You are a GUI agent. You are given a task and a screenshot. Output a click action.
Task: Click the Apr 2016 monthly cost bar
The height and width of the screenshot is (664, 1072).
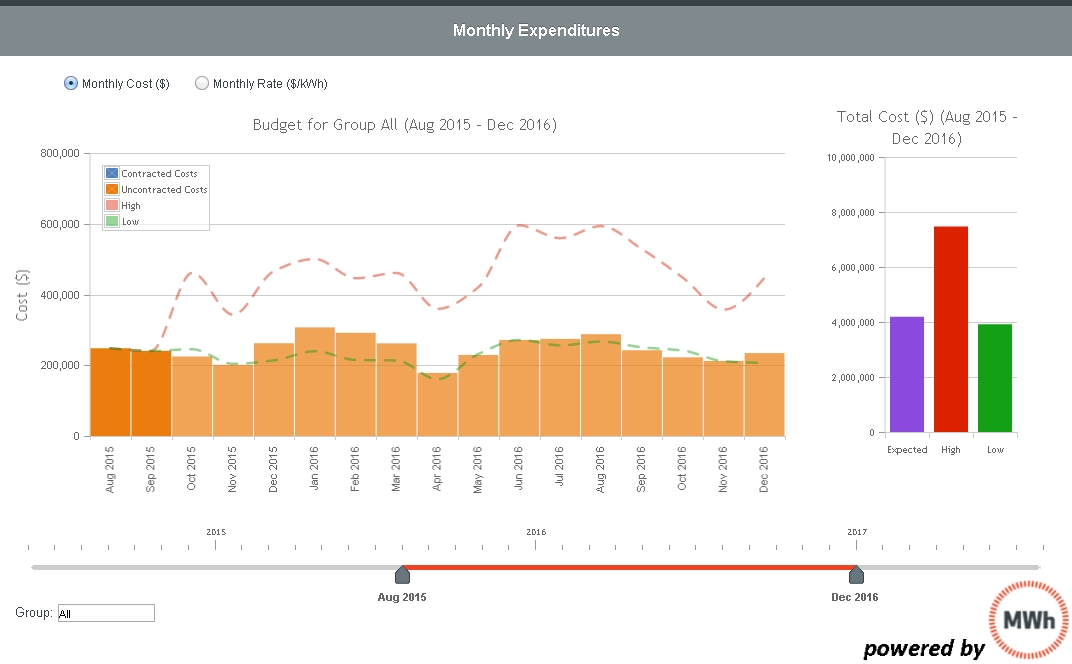pos(437,405)
